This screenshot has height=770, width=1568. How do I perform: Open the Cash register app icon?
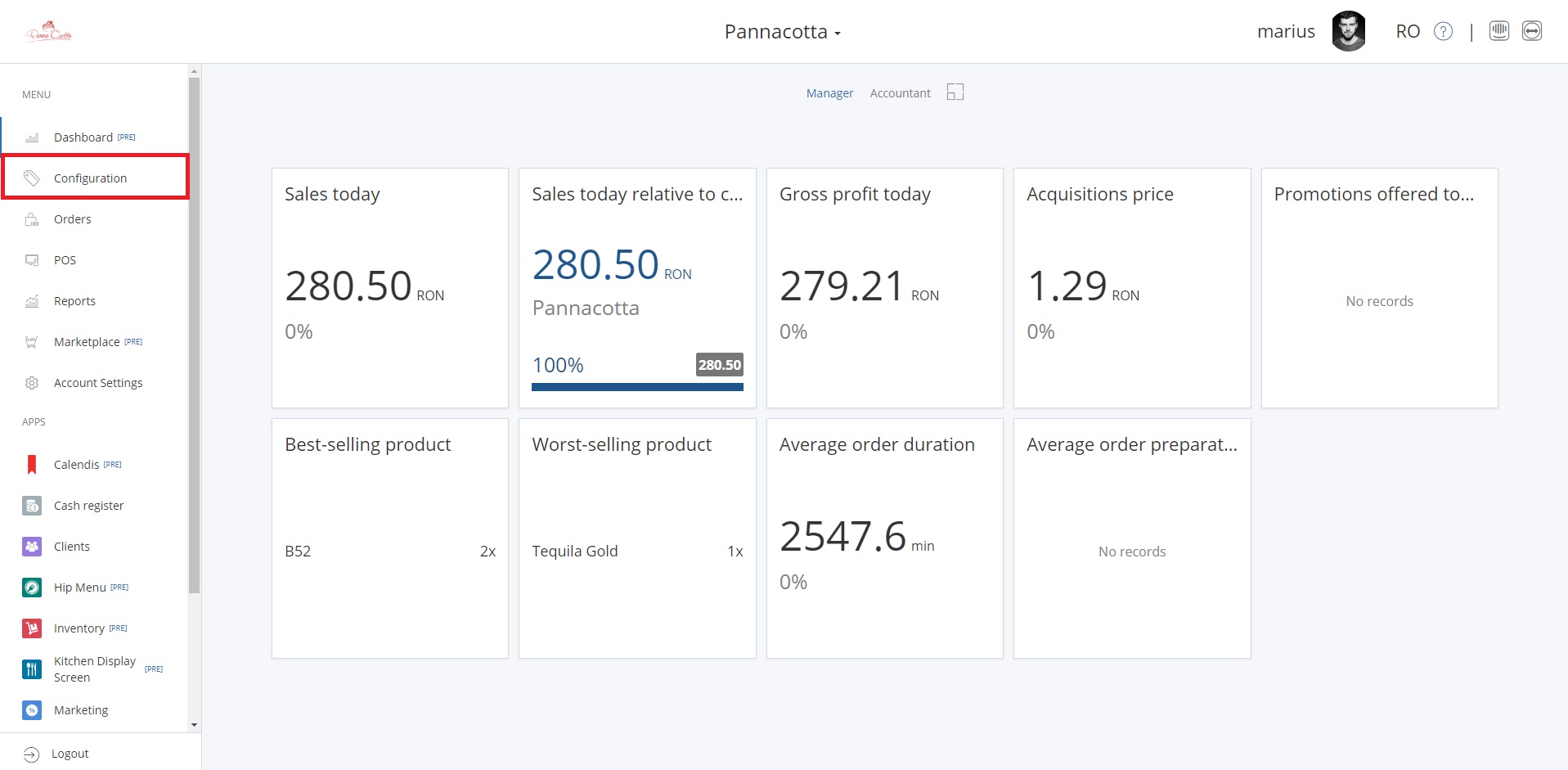[x=32, y=506]
